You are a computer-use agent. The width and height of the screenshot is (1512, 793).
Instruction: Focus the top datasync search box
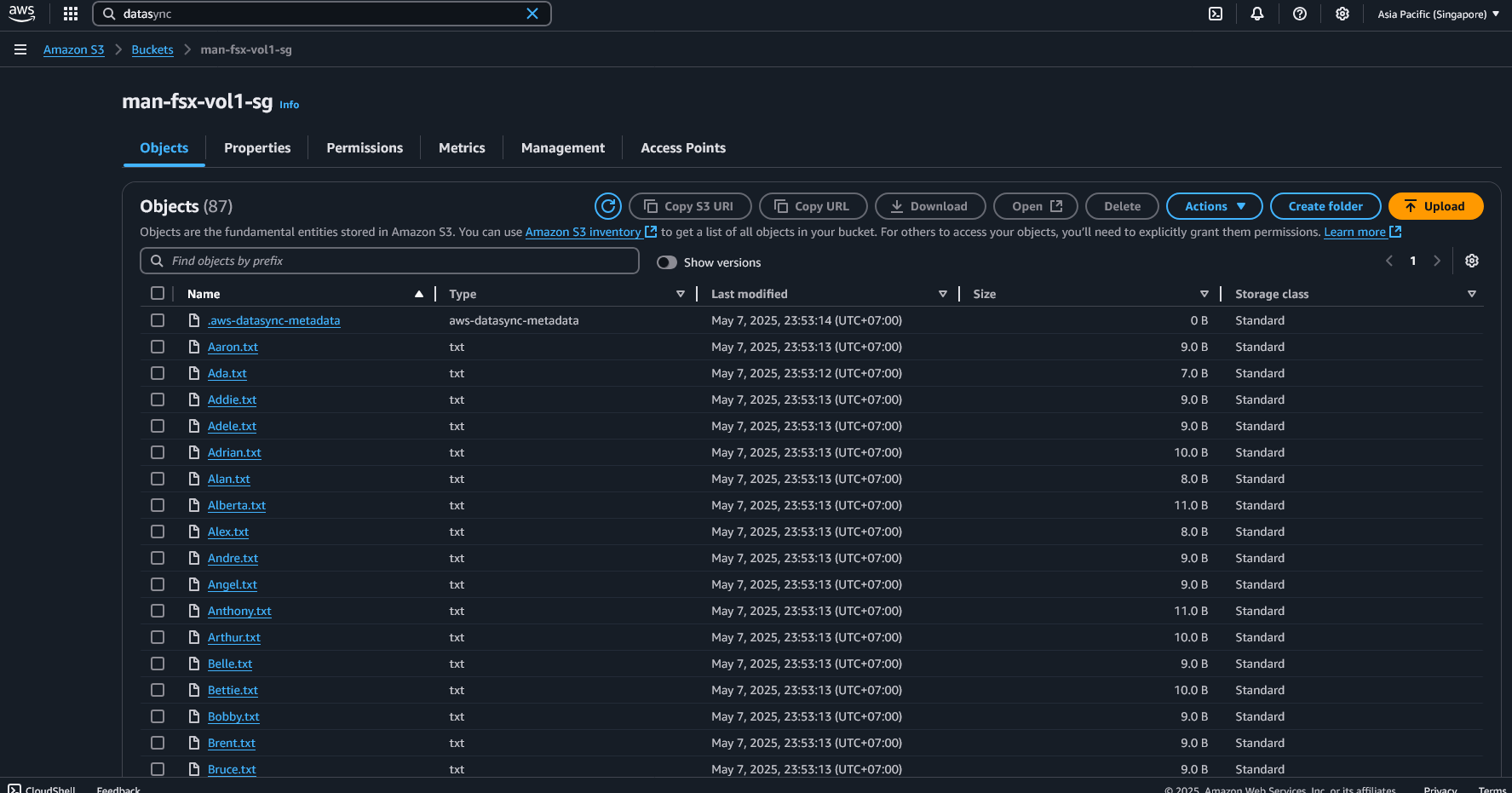click(x=321, y=14)
